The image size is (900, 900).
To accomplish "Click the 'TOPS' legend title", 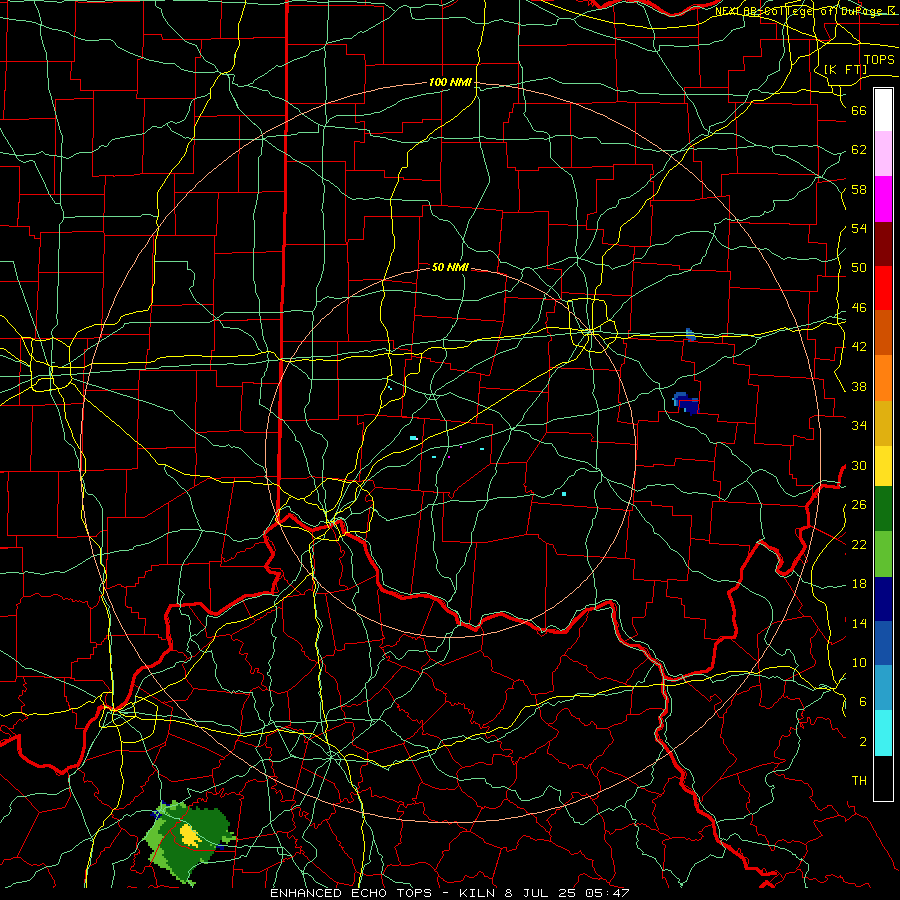I will (x=879, y=60).
